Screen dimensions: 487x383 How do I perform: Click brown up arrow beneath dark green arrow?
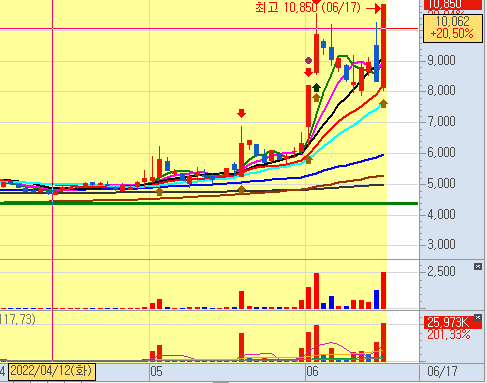tap(316, 97)
